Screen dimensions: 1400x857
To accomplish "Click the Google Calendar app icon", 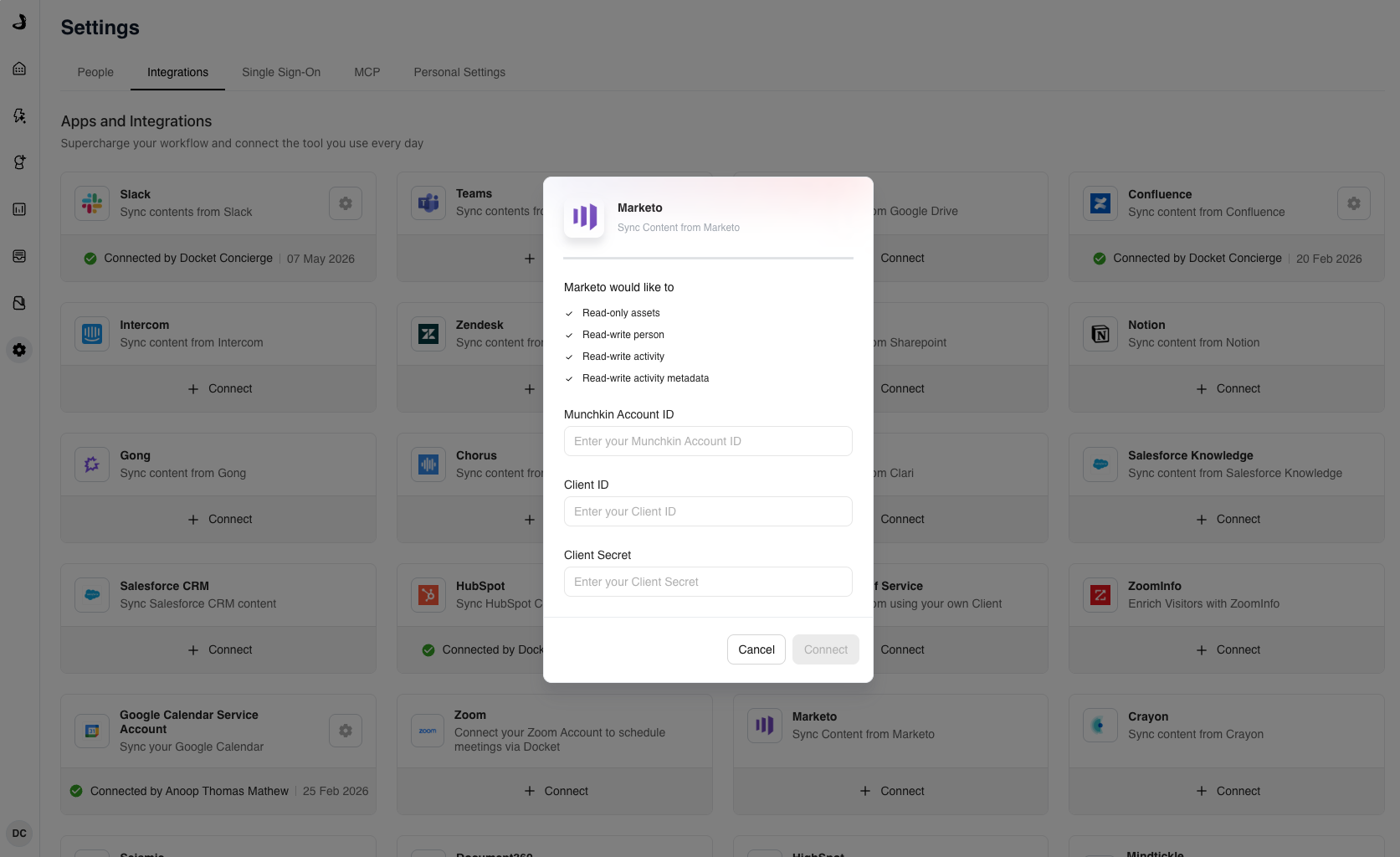I will (x=92, y=731).
